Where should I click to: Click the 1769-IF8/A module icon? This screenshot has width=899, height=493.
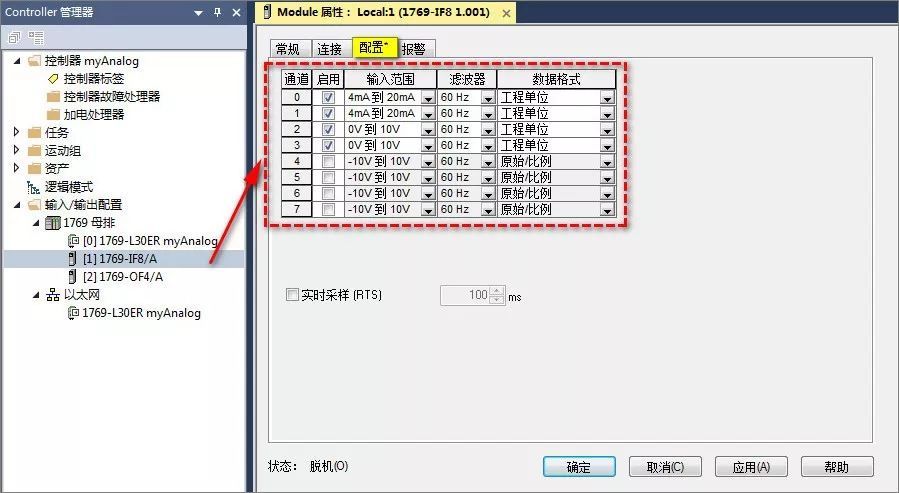(x=72, y=259)
